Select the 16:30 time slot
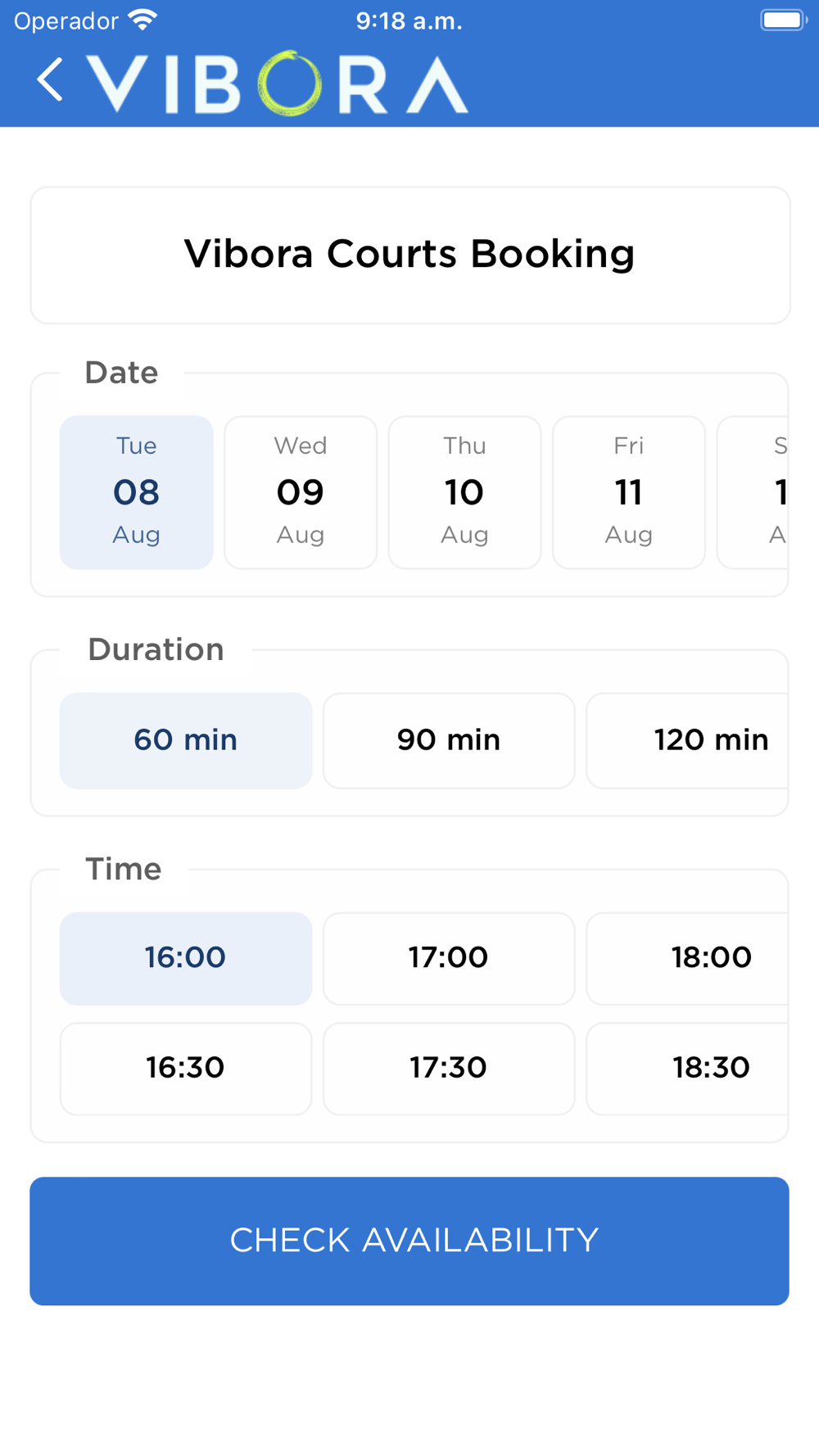Viewport: 819px width, 1456px height. tap(186, 1068)
